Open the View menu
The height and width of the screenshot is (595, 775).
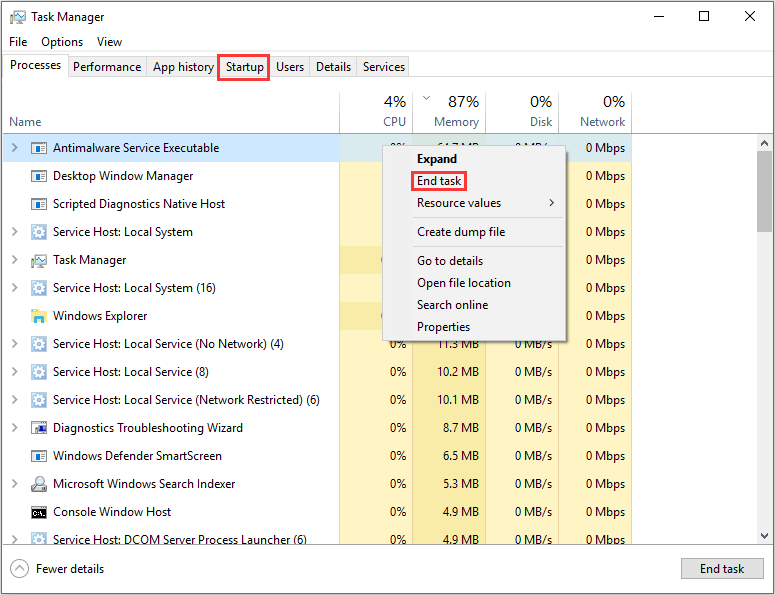click(x=109, y=42)
